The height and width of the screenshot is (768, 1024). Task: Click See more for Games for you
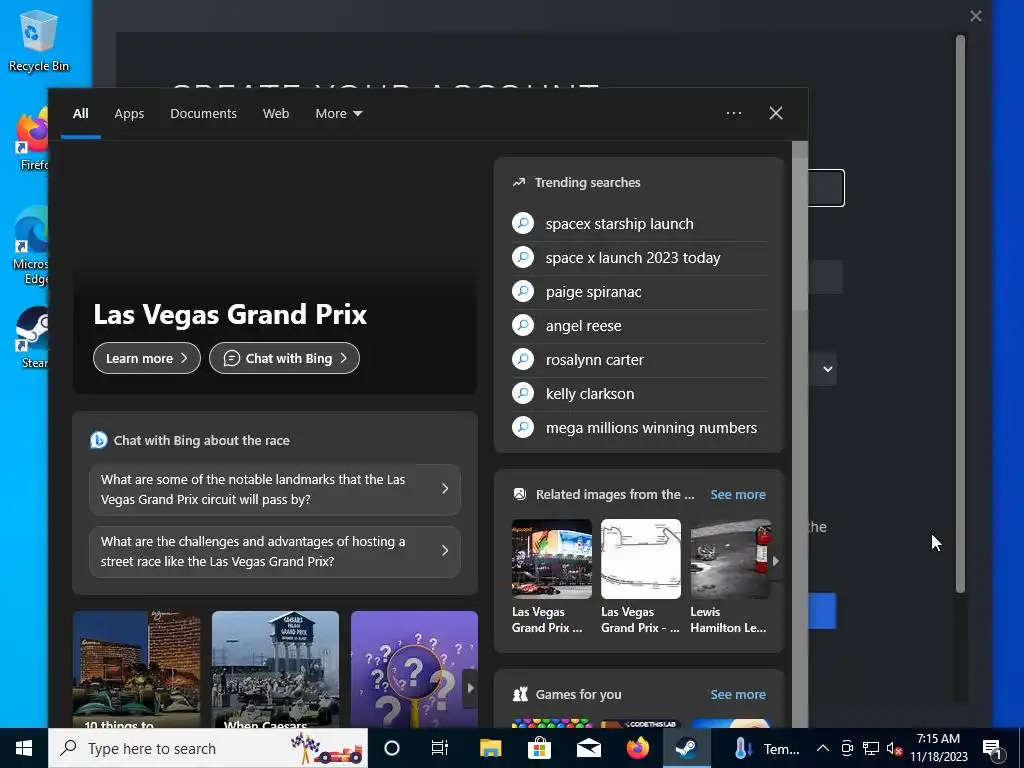(738, 694)
